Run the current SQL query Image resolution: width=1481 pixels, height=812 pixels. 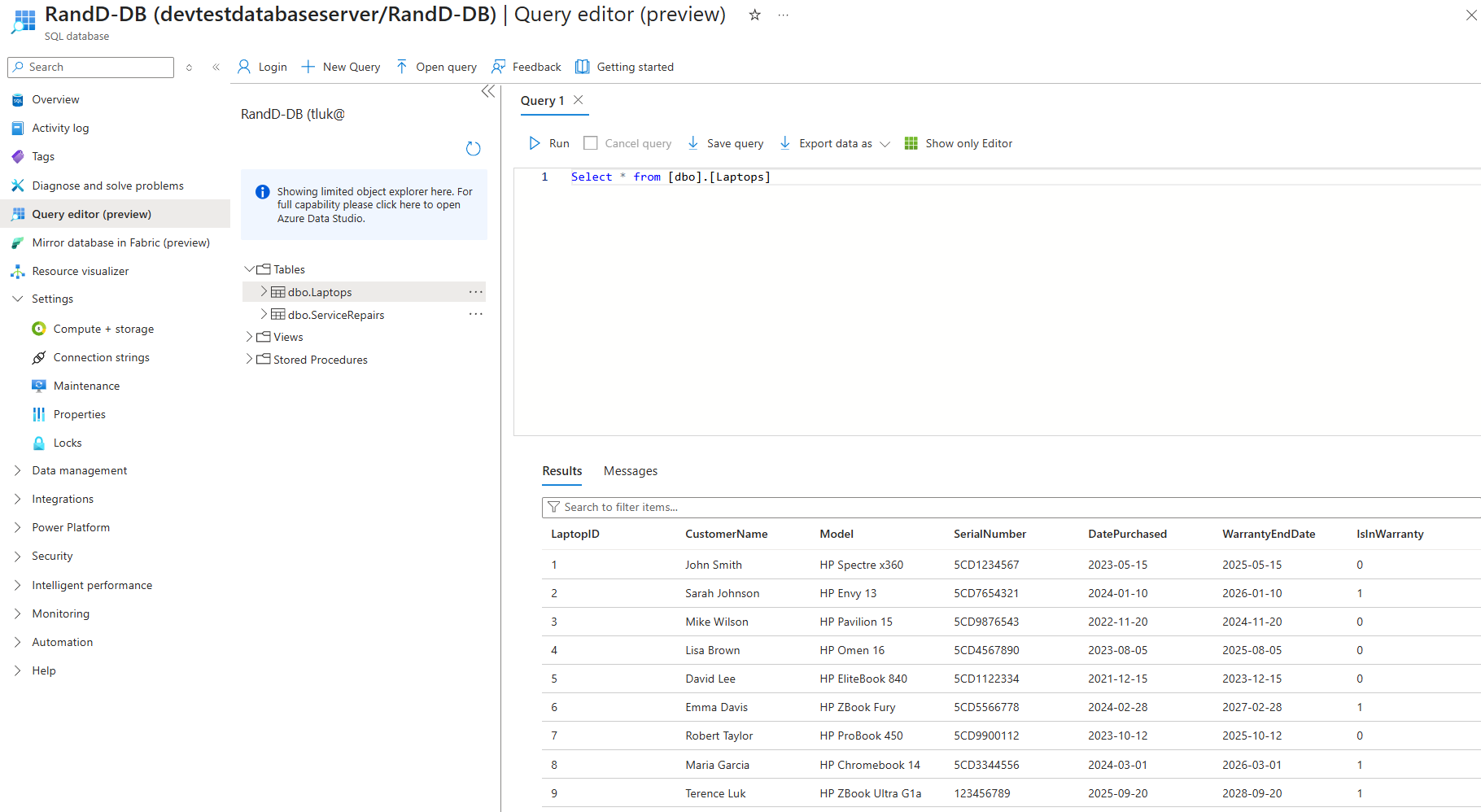pos(548,143)
